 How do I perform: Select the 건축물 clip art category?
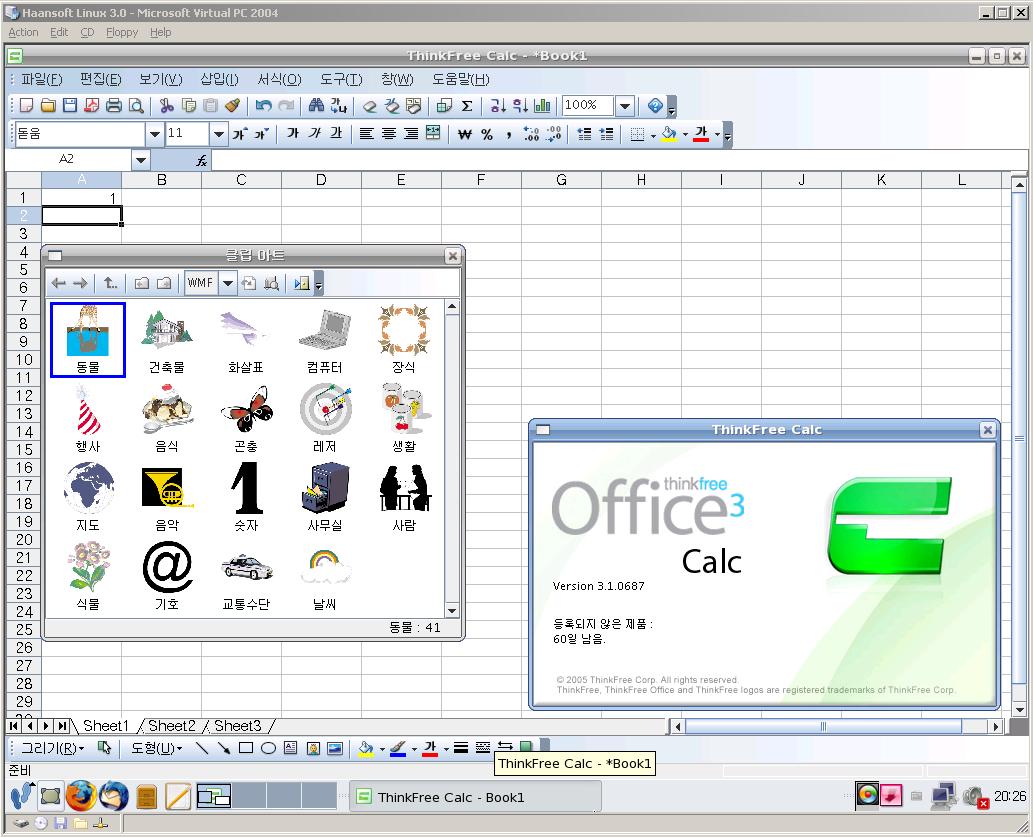(167, 340)
